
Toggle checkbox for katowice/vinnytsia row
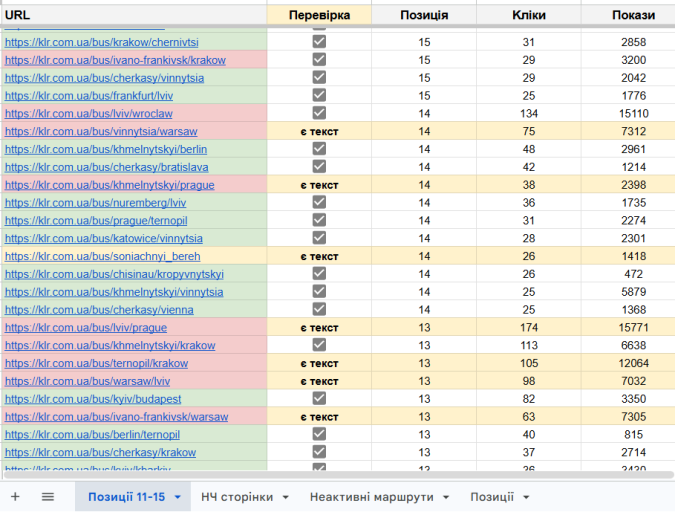click(x=319, y=238)
